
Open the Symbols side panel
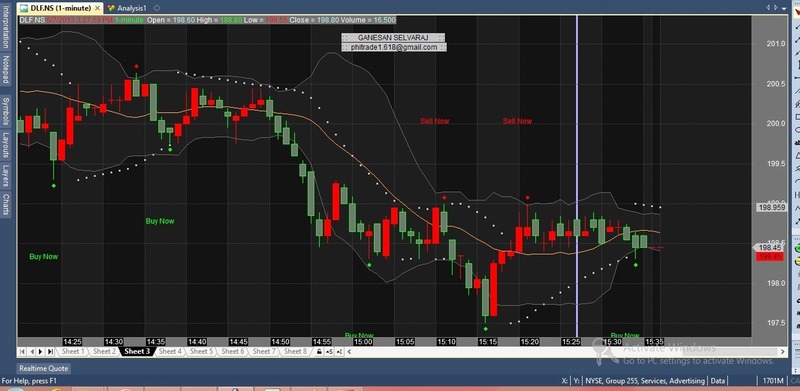(6, 111)
